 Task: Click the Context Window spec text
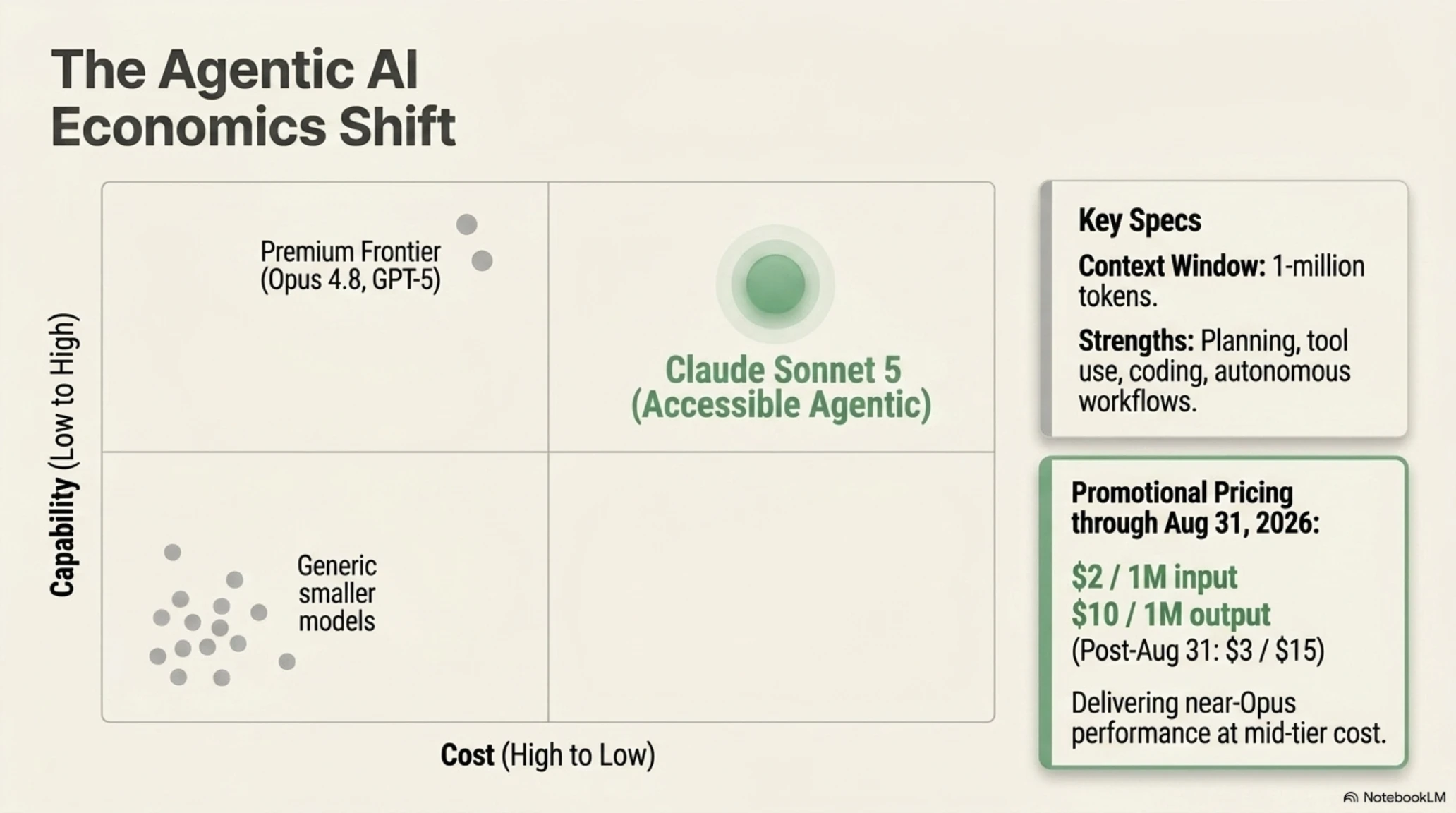[x=1221, y=281]
